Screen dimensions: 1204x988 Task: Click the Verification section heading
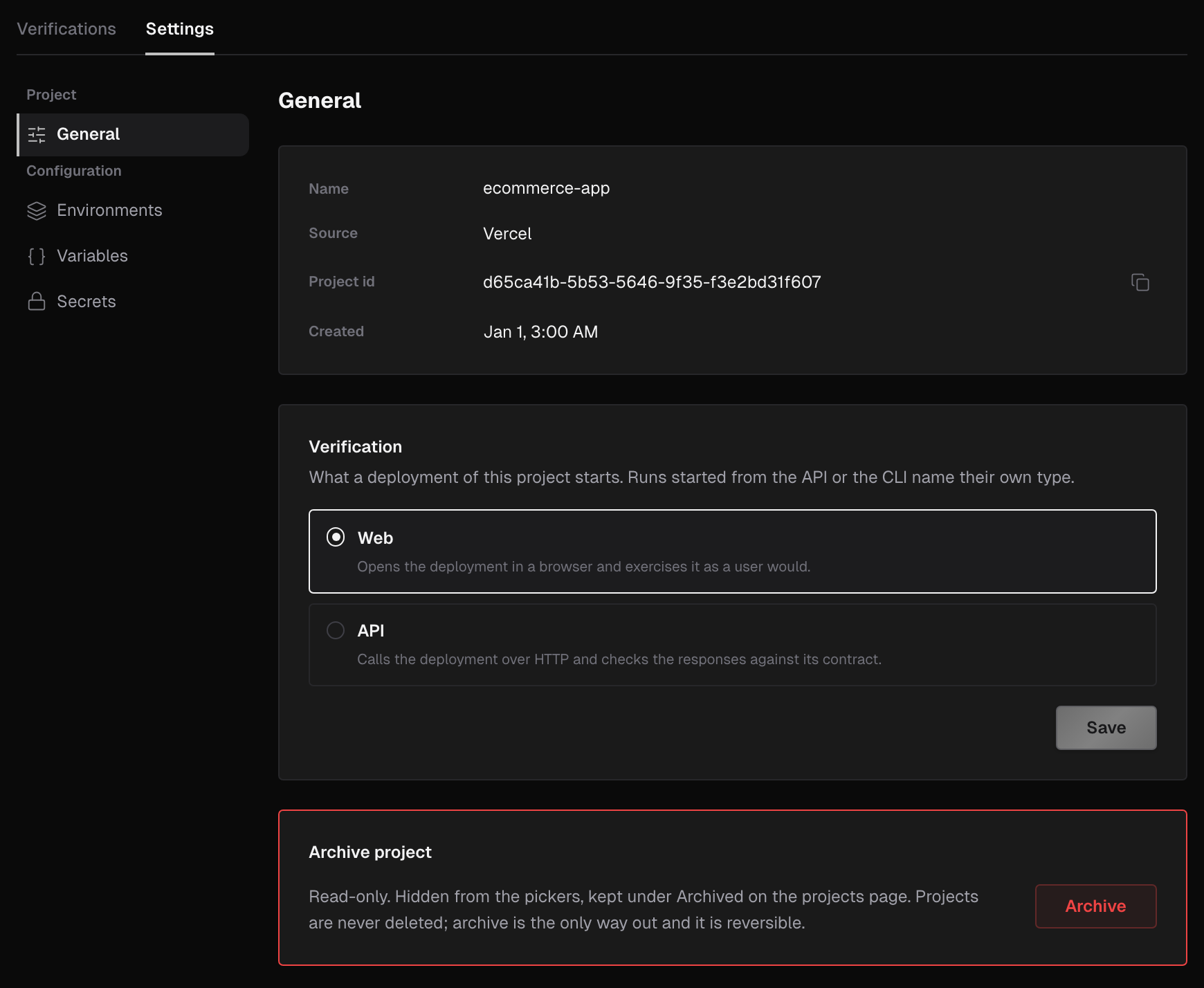tap(355, 447)
